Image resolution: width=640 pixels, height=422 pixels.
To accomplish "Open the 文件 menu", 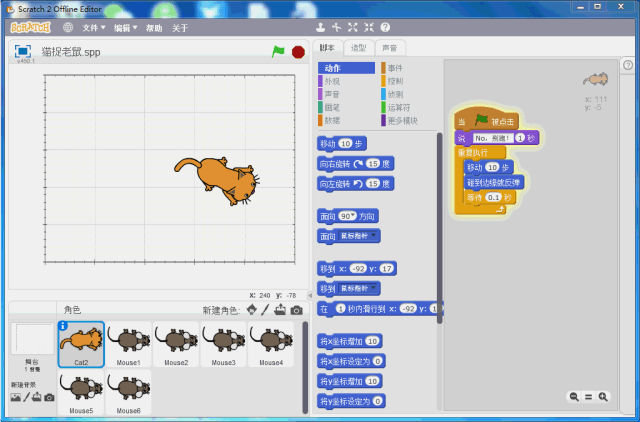I will point(93,28).
